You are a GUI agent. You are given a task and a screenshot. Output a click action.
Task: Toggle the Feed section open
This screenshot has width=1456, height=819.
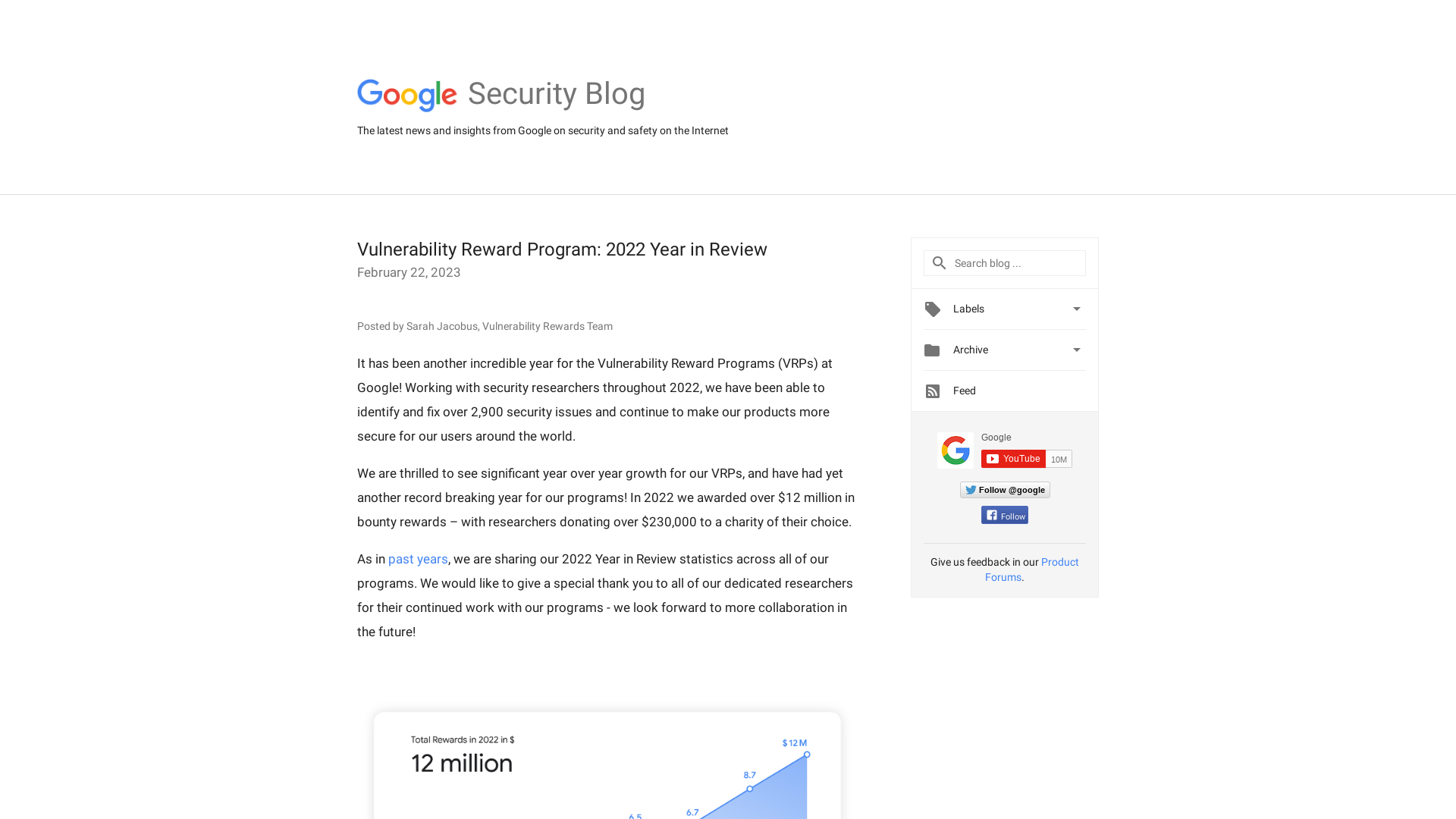coord(1004,390)
